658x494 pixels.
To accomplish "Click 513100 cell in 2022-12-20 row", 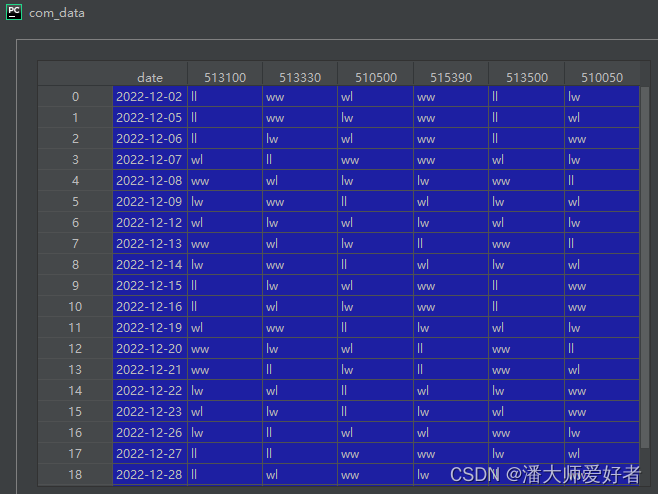I will 225,348.
